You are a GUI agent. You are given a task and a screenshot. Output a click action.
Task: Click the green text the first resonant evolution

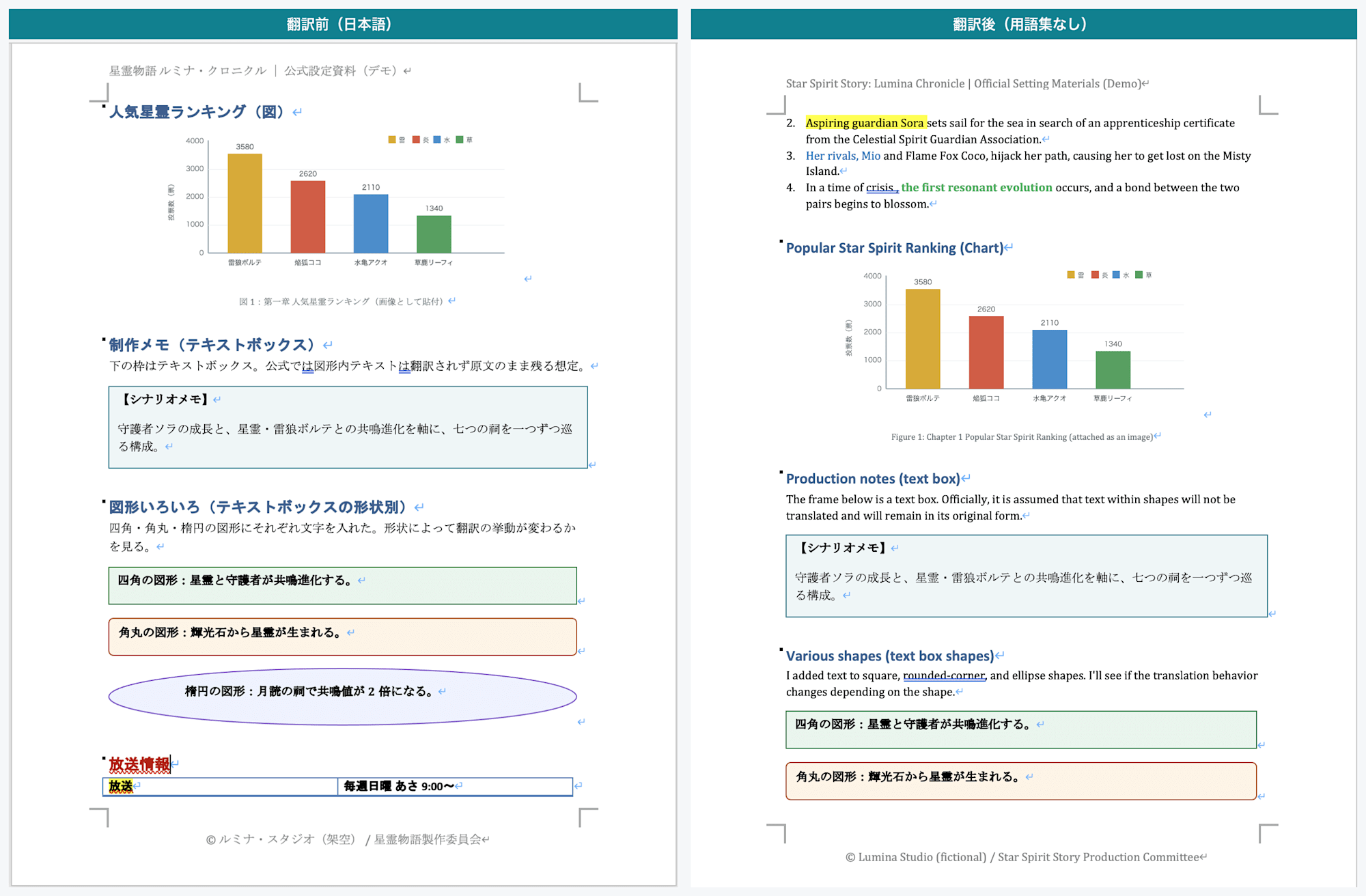click(x=977, y=188)
